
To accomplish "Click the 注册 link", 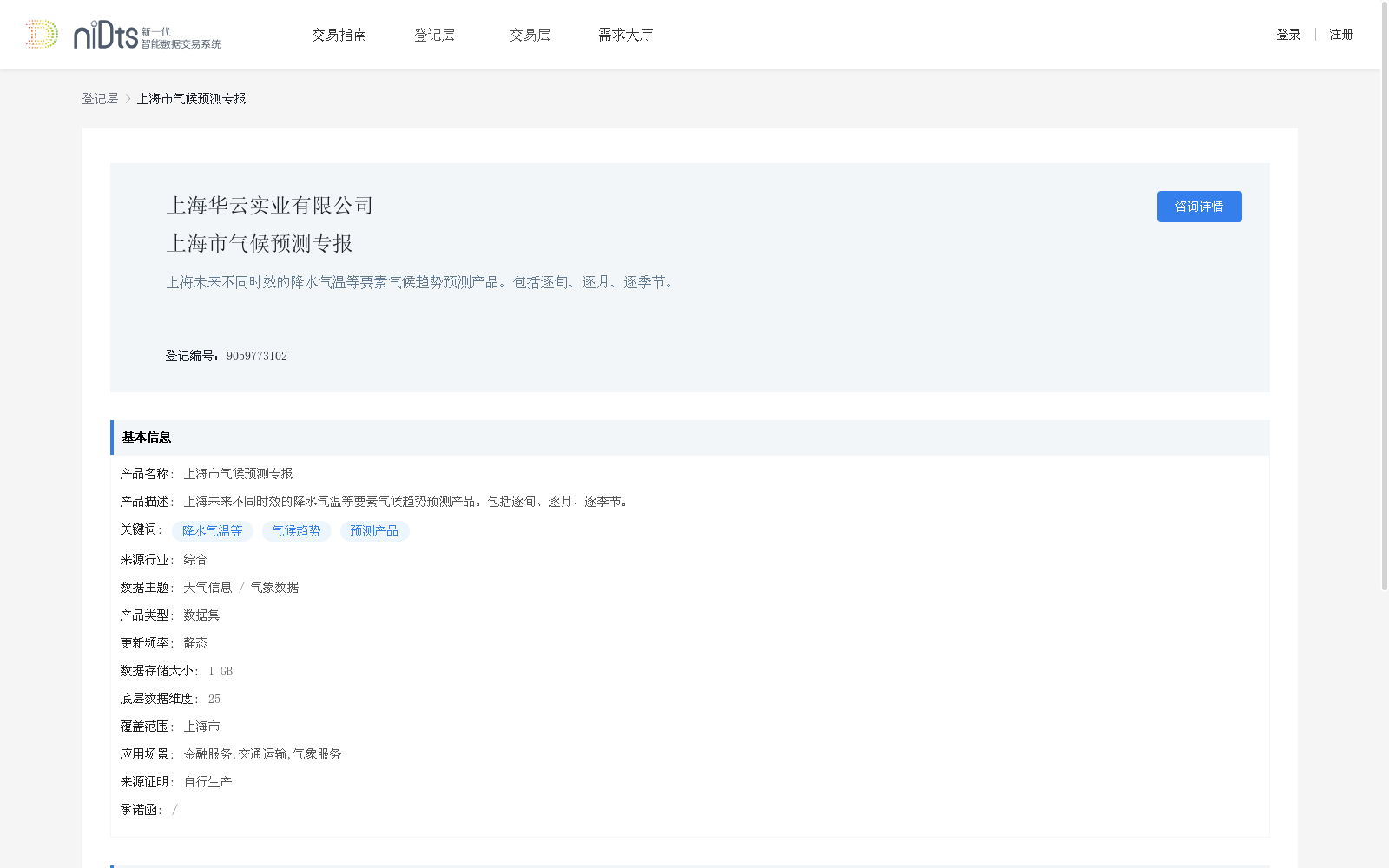I will pos(1341,35).
